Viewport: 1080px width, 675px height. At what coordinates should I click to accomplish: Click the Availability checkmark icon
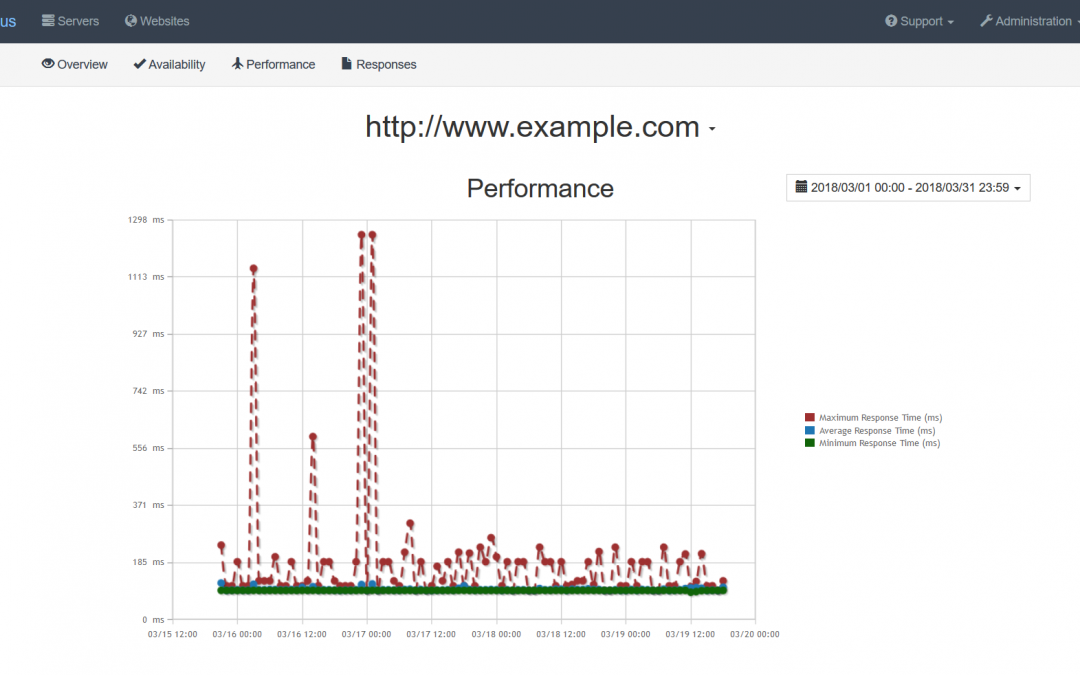click(139, 64)
